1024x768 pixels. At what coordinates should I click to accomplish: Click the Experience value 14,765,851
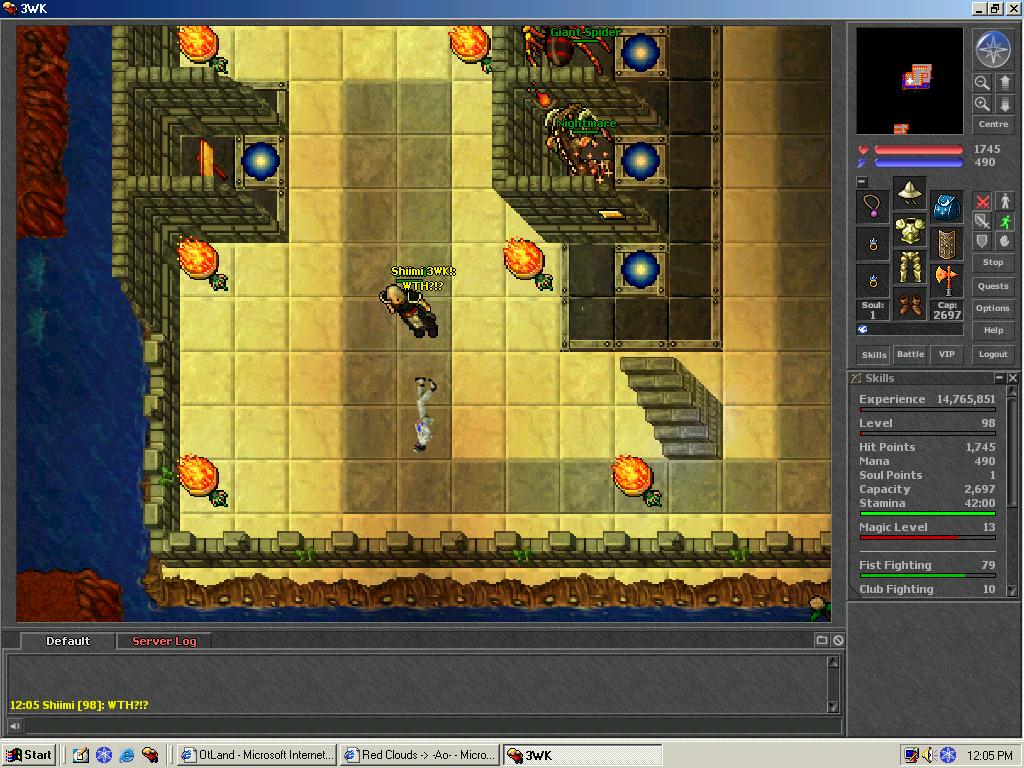click(966, 399)
